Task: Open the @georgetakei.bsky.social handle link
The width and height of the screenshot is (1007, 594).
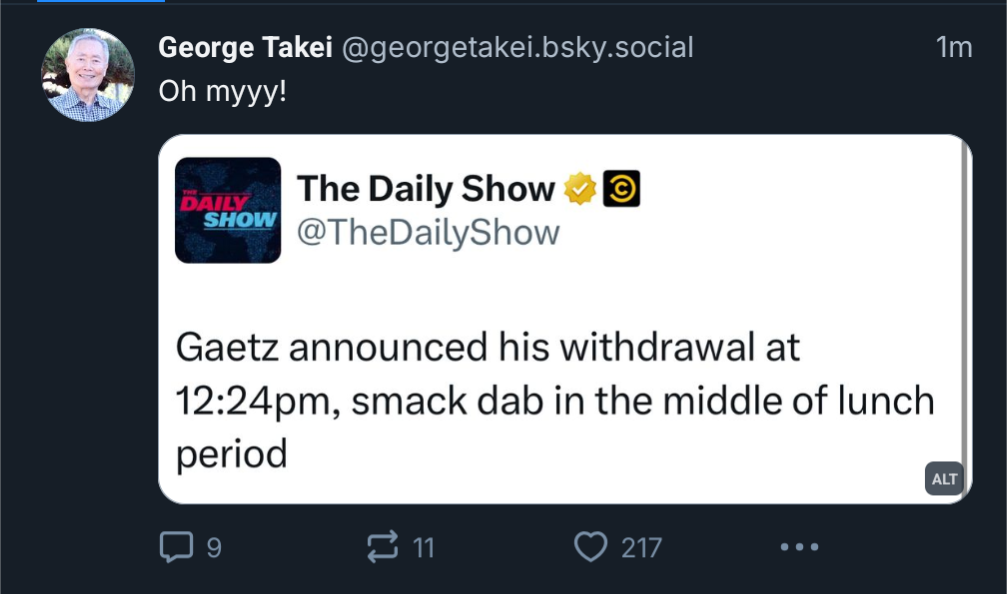Action: pos(518,48)
